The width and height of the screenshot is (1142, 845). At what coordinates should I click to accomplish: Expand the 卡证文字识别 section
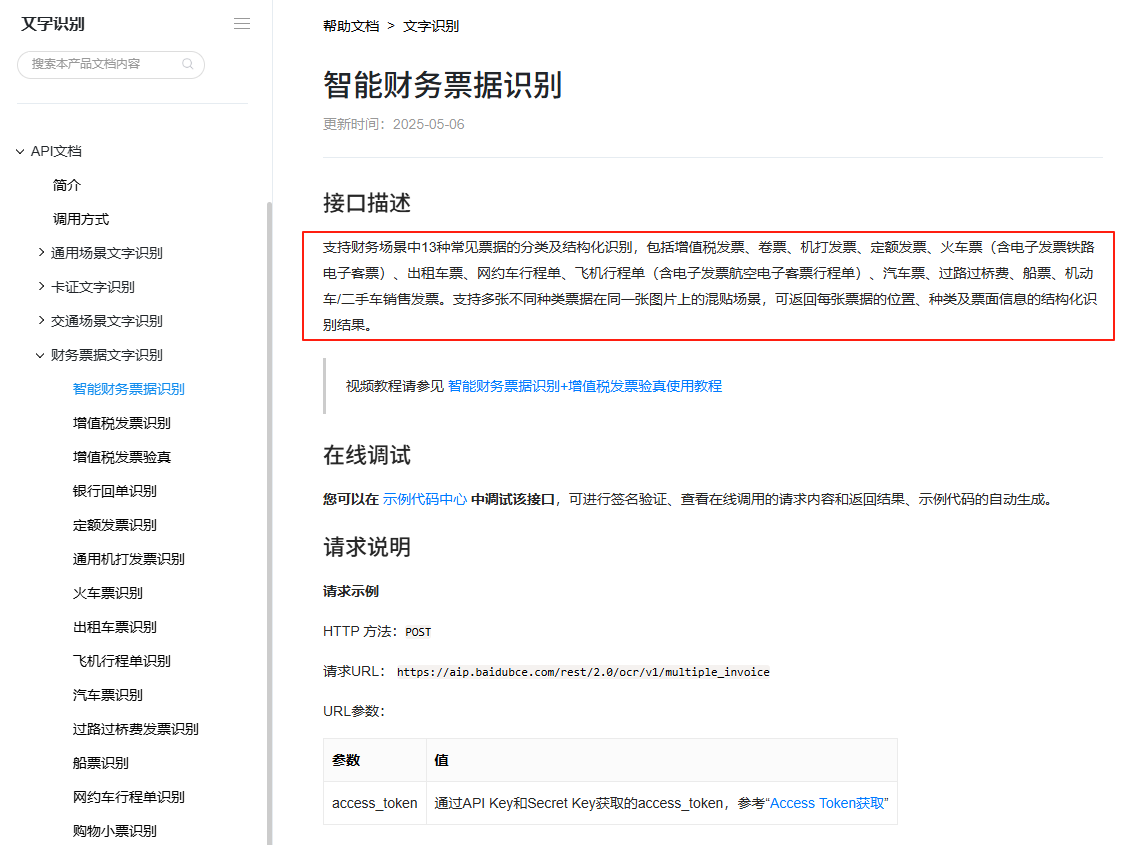coord(41,287)
